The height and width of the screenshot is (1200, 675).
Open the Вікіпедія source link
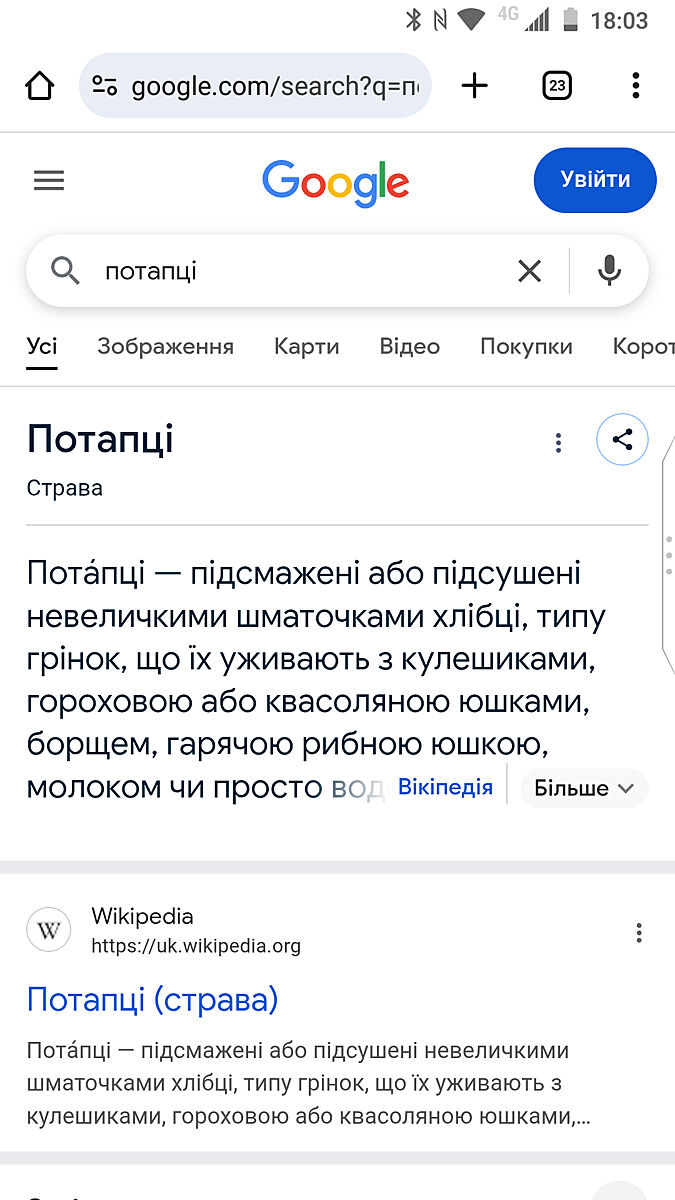pos(445,787)
